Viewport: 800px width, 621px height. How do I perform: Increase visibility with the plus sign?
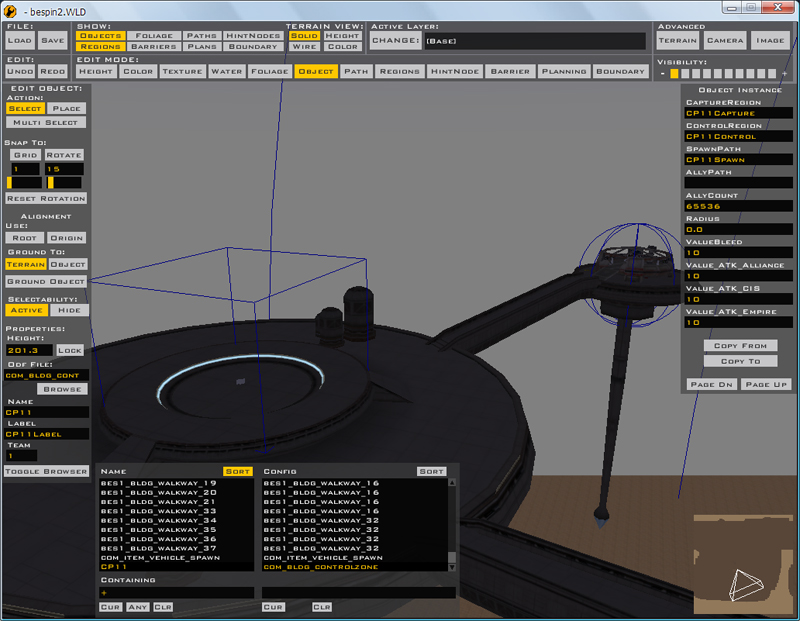pyautogui.click(x=784, y=73)
